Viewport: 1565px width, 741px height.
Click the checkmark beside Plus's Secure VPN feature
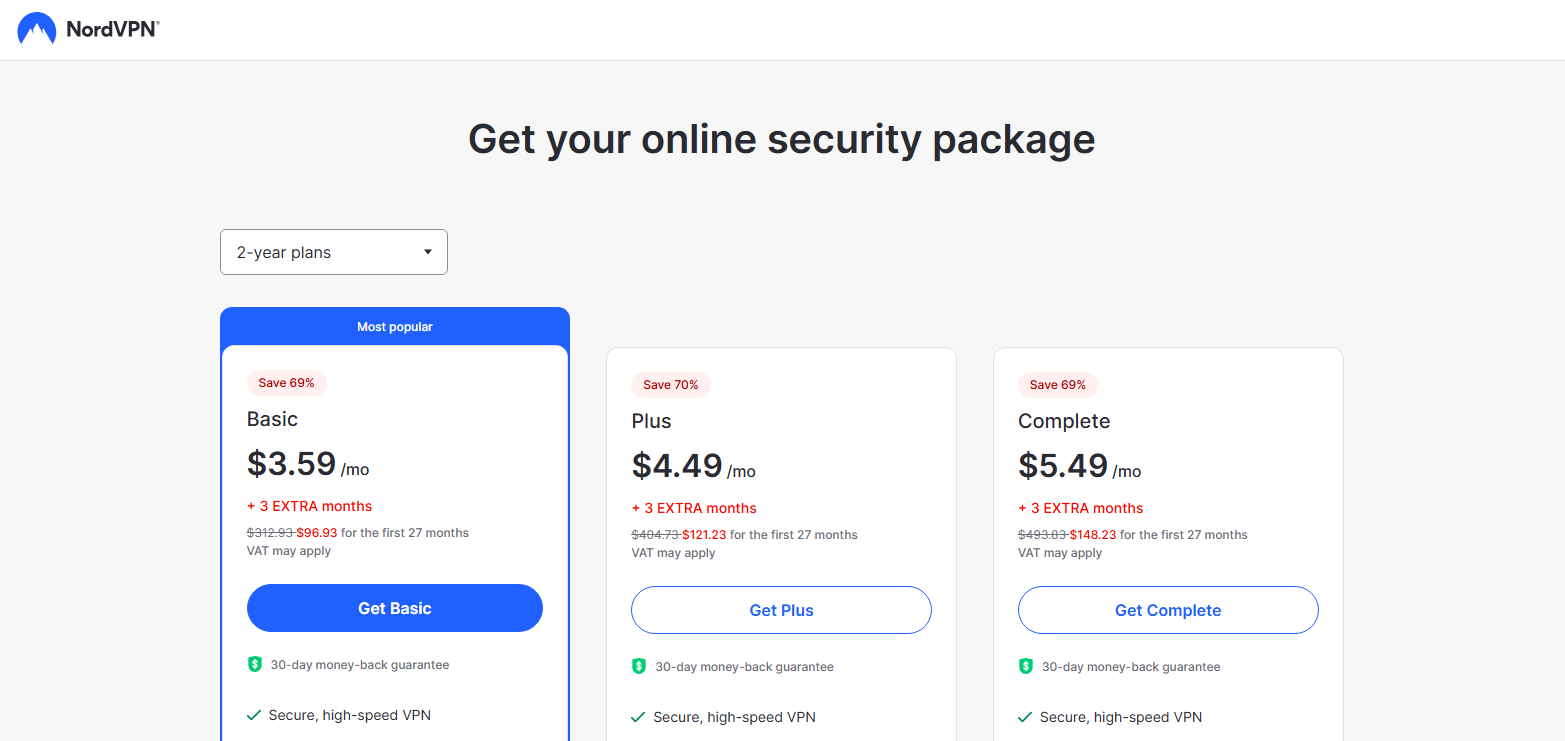(638, 717)
